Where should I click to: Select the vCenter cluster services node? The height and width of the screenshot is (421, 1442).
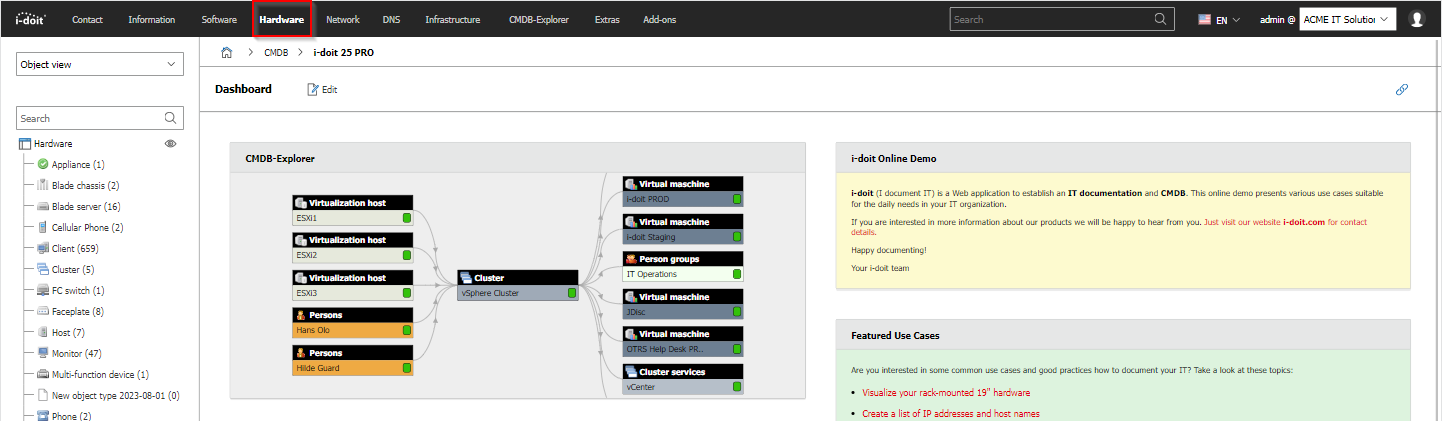click(x=683, y=379)
